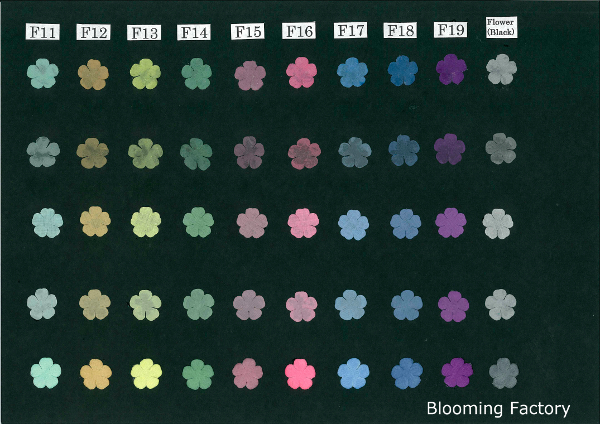Click the F19 column label
This screenshot has height=424, width=600.
click(451, 29)
